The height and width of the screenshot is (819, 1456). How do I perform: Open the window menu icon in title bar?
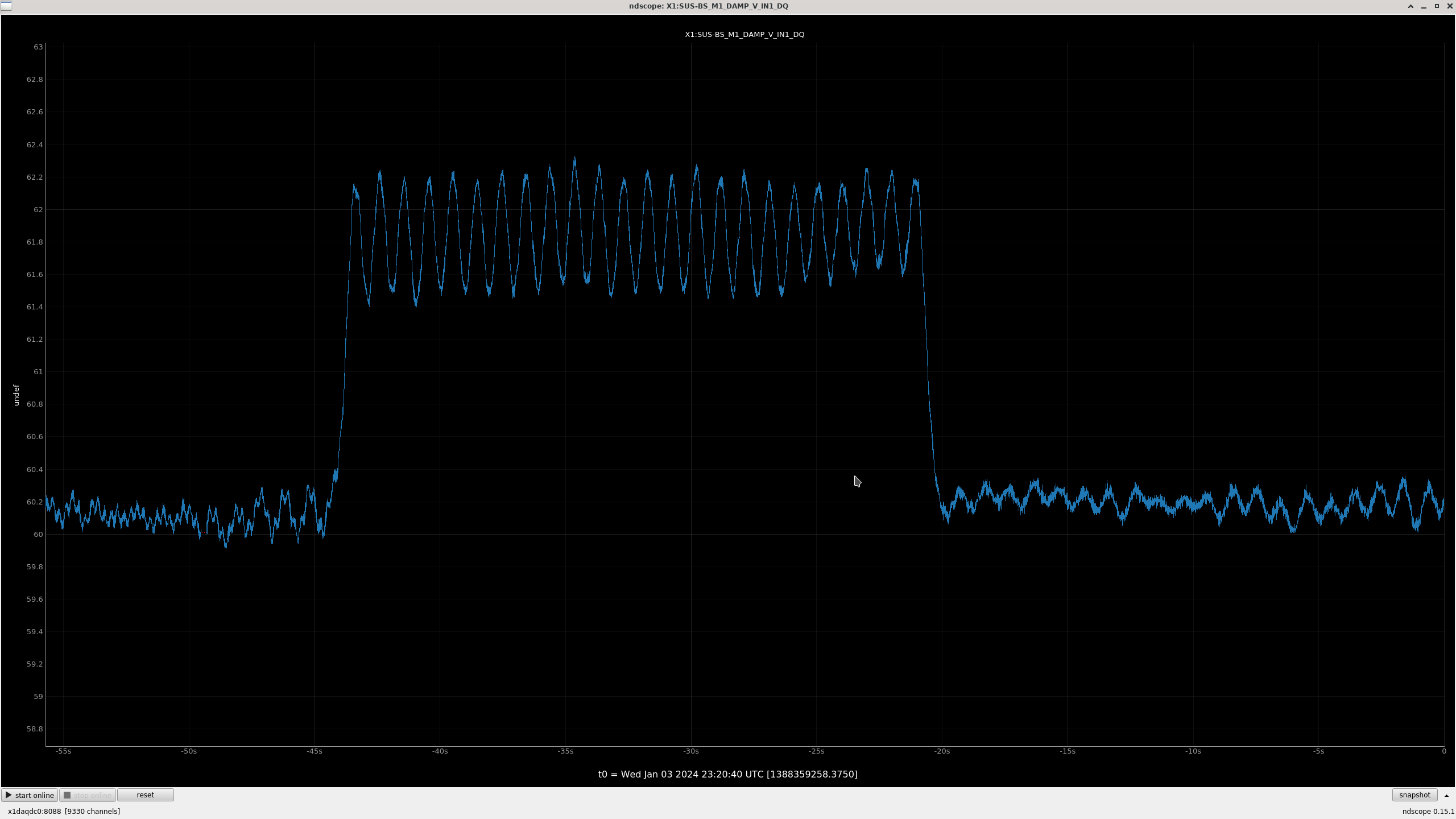(x=6, y=6)
